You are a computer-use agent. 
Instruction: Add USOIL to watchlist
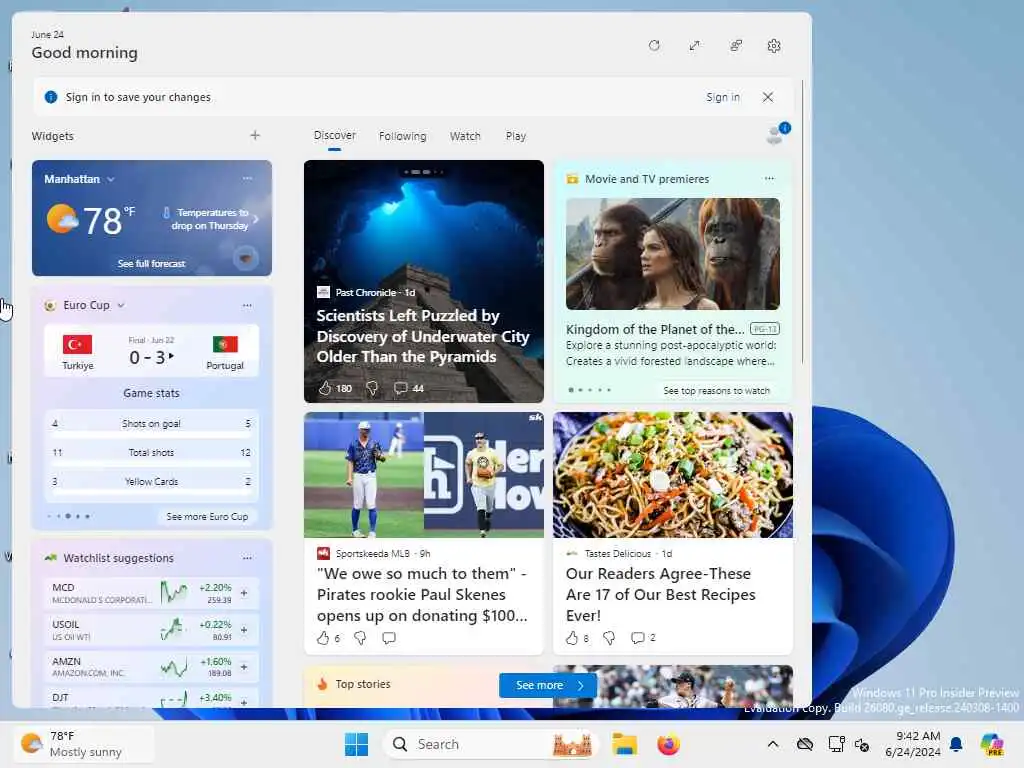point(244,630)
